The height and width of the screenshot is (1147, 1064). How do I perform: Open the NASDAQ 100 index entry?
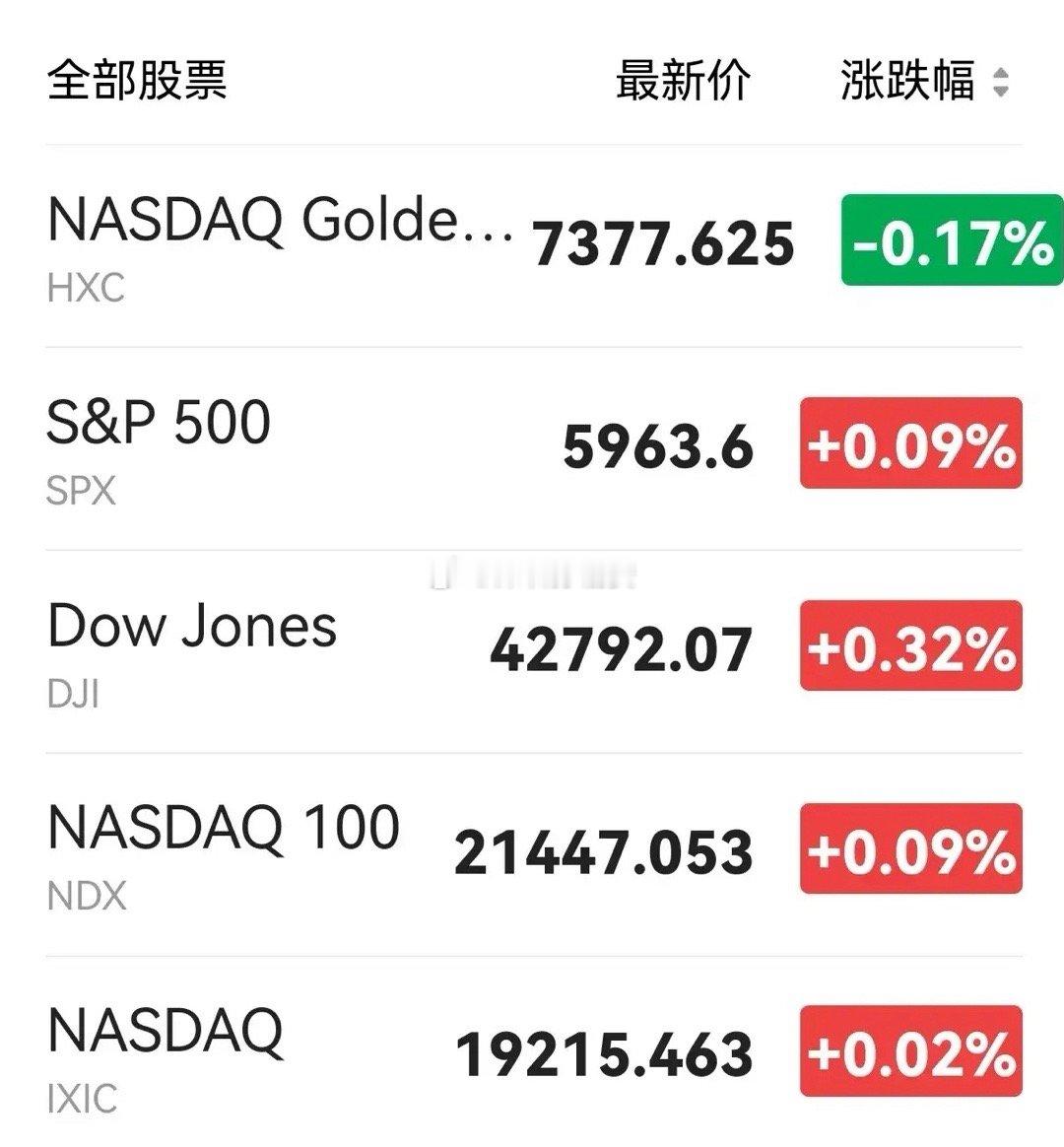(x=534, y=853)
